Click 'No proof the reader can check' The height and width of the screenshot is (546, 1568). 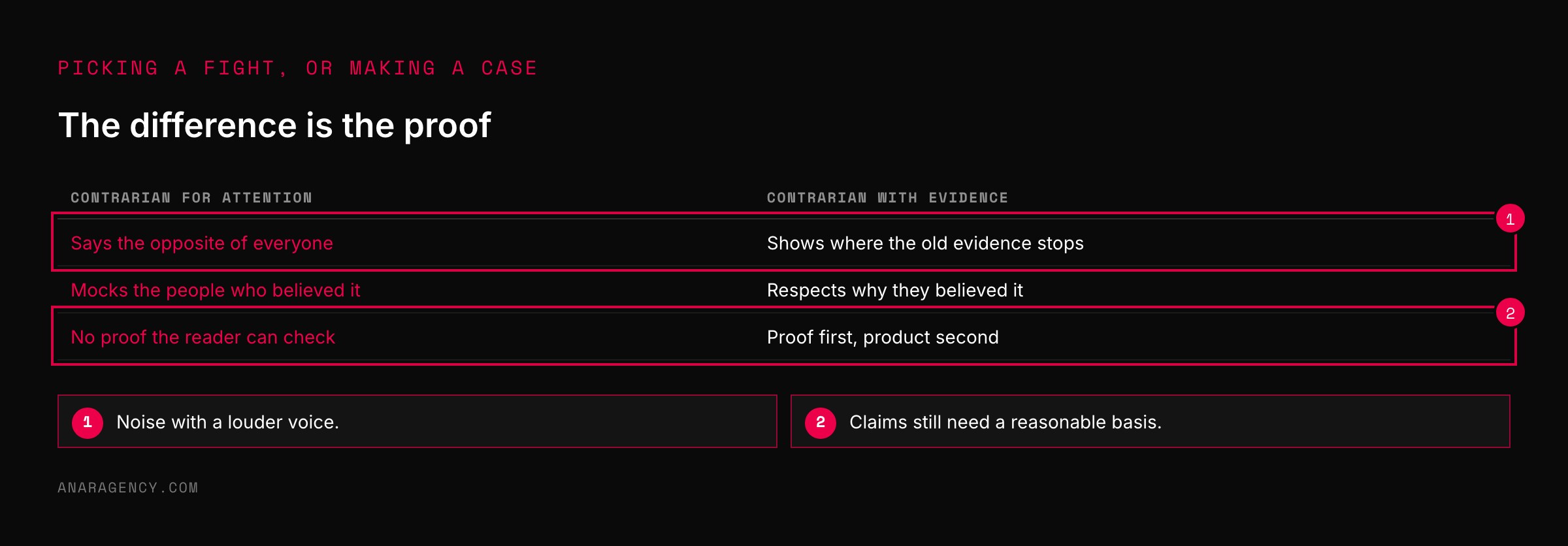(x=203, y=337)
